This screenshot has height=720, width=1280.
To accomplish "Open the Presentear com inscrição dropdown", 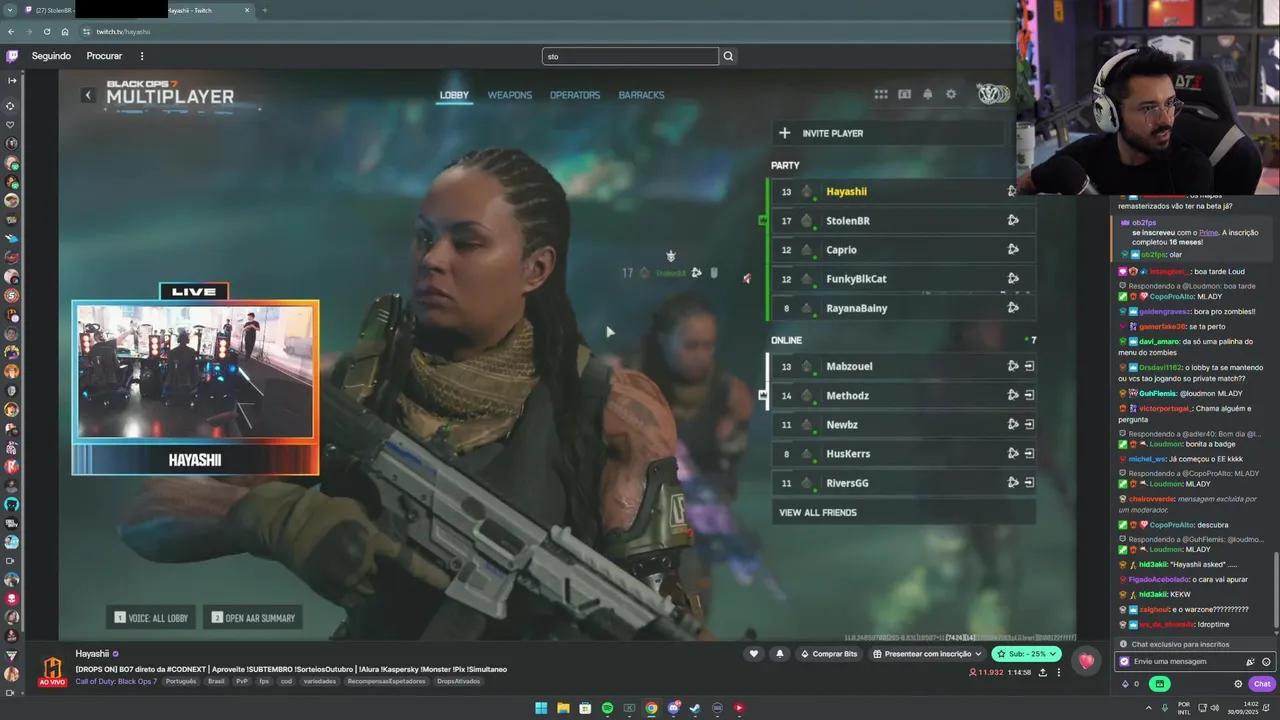I will click(x=928, y=654).
